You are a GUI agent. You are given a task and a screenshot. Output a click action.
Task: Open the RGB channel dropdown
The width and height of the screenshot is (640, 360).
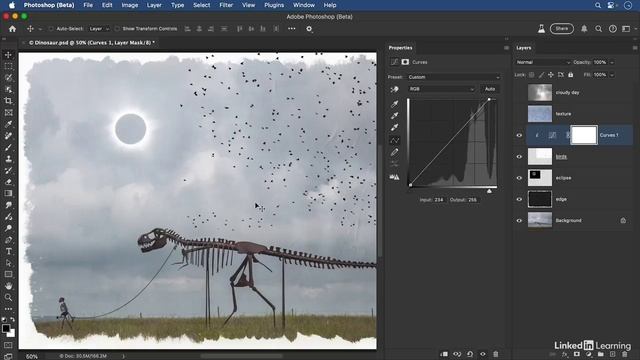tap(442, 89)
